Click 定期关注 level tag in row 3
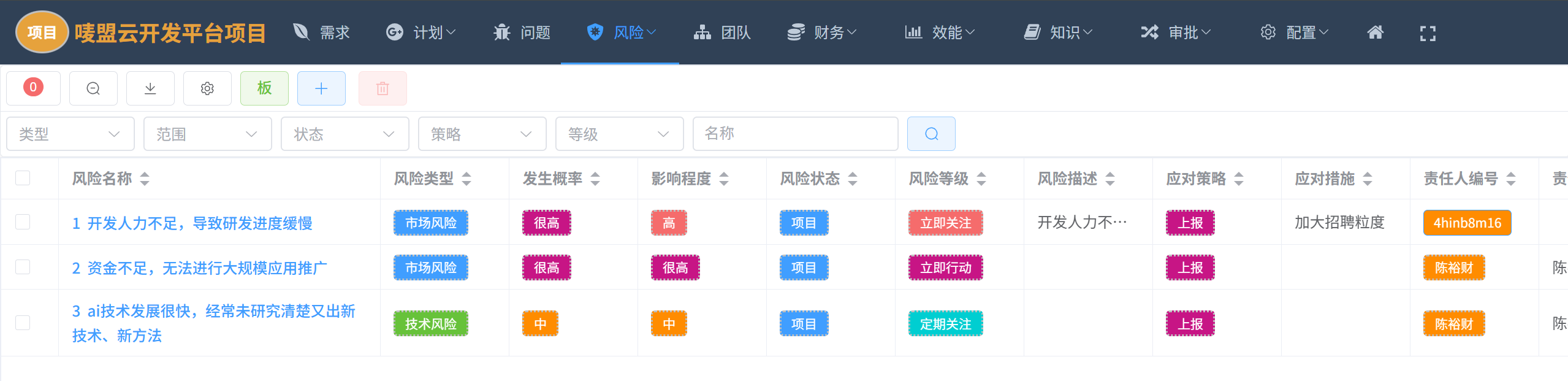Image resolution: width=1568 pixels, height=381 pixels. tap(946, 323)
